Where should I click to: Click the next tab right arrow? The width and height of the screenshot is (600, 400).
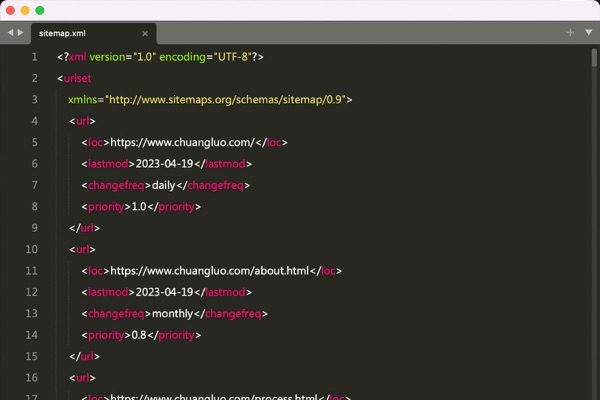click(x=20, y=33)
